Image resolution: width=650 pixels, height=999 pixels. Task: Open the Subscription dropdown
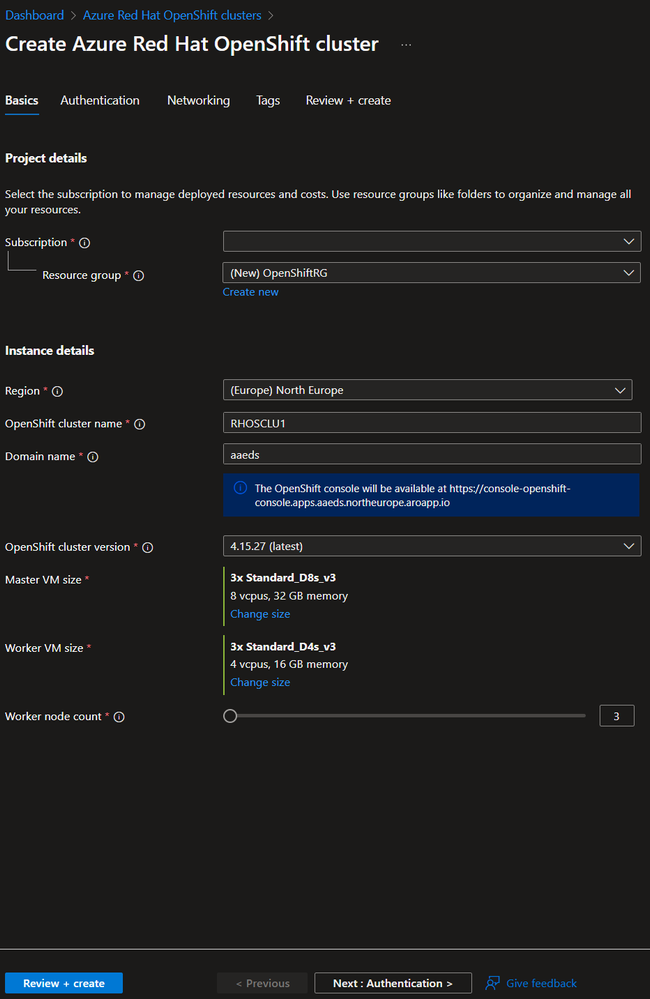pyautogui.click(x=432, y=241)
